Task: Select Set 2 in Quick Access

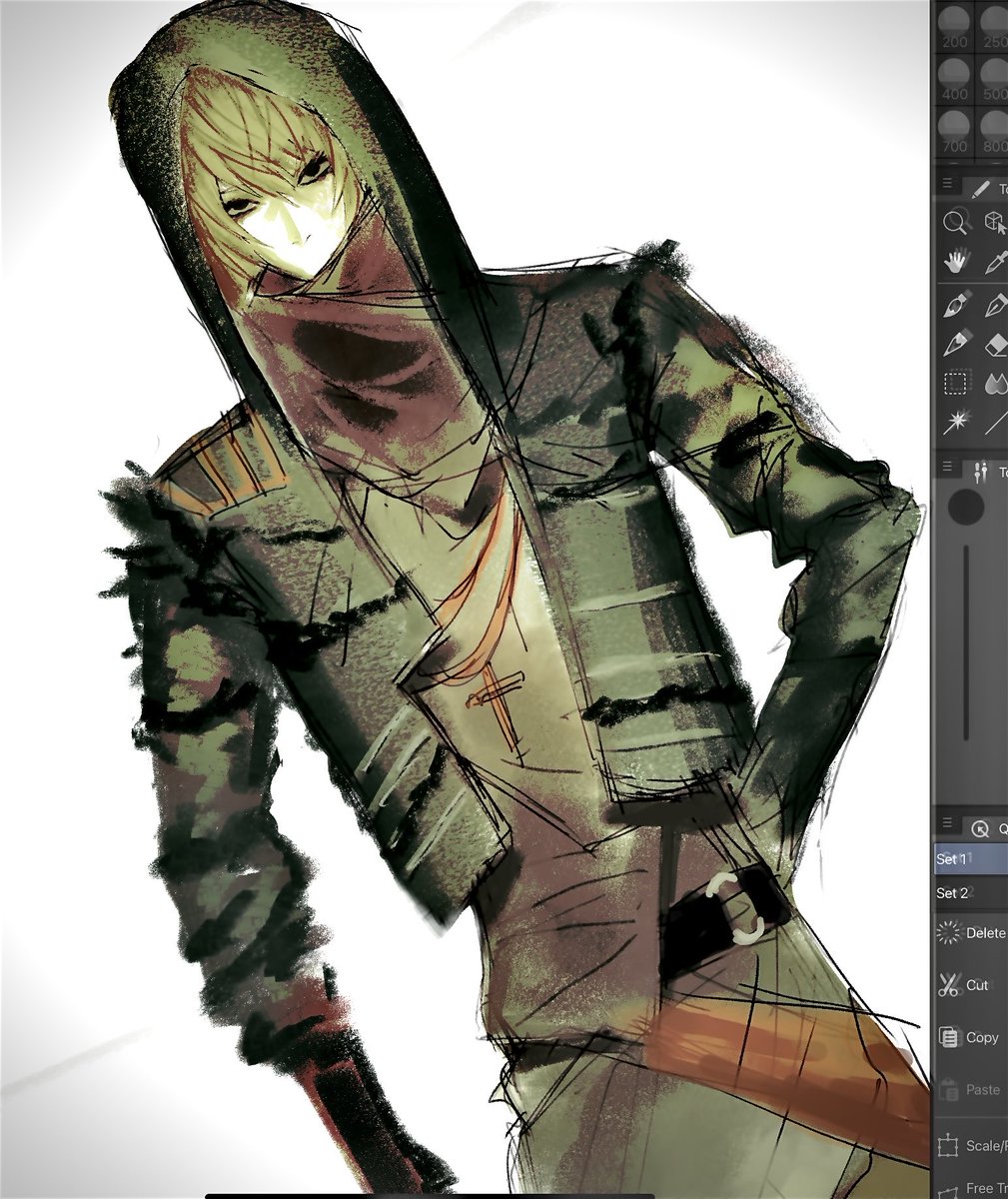Action: click(x=971, y=893)
